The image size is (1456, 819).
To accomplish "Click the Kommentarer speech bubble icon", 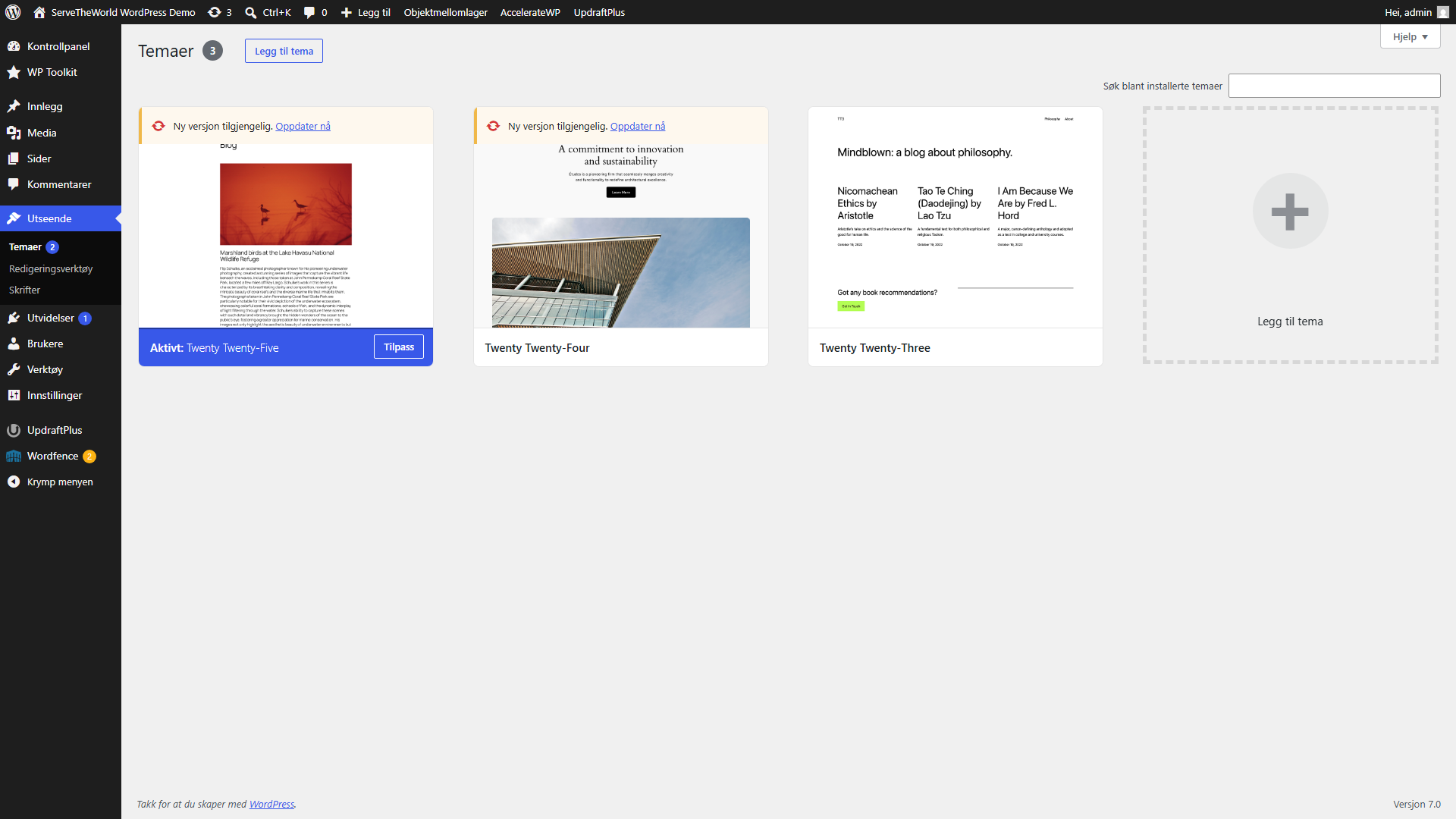I will 14,184.
